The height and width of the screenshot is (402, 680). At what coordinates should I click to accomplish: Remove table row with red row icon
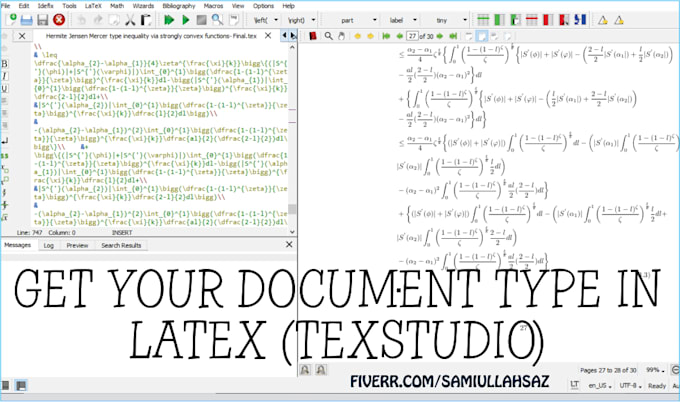click(531, 20)
